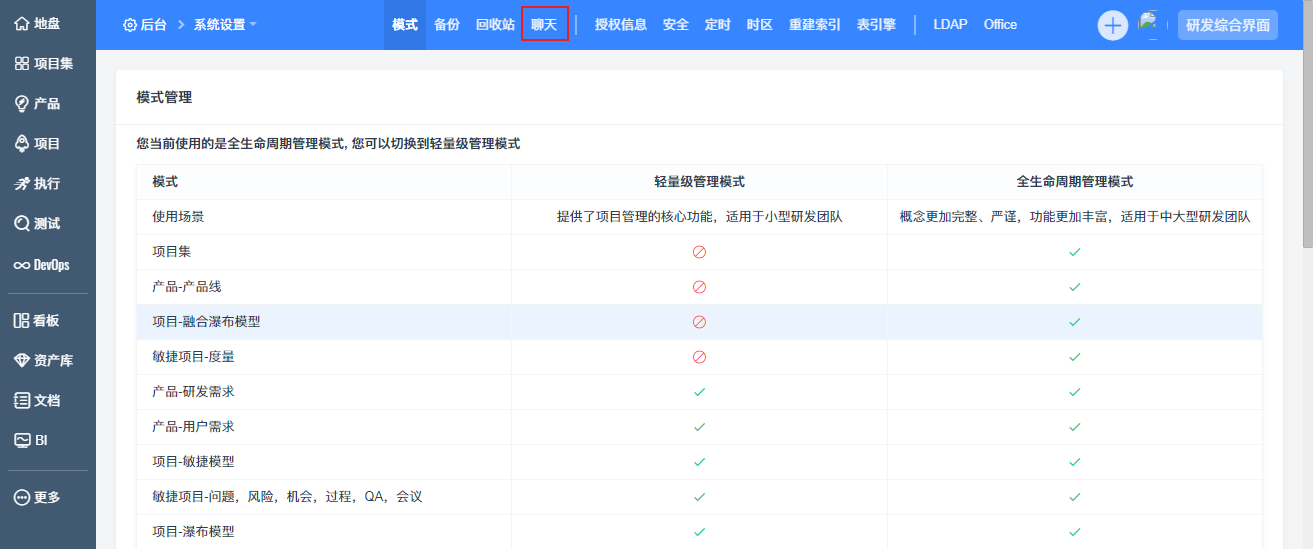
Task: Click the plus quick-create button
Action: tap(1113, 25)
